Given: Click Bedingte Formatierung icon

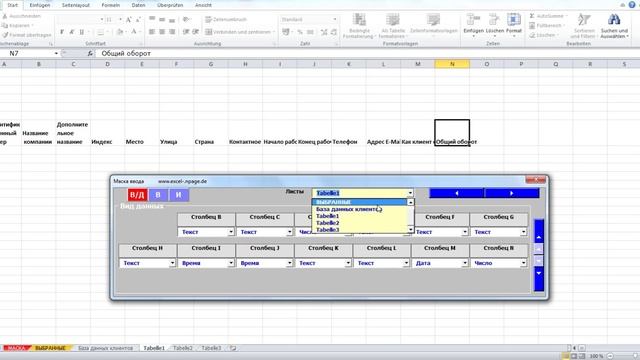Looking at the screenshot, I should pyautogui.click(x=359, y=26).
